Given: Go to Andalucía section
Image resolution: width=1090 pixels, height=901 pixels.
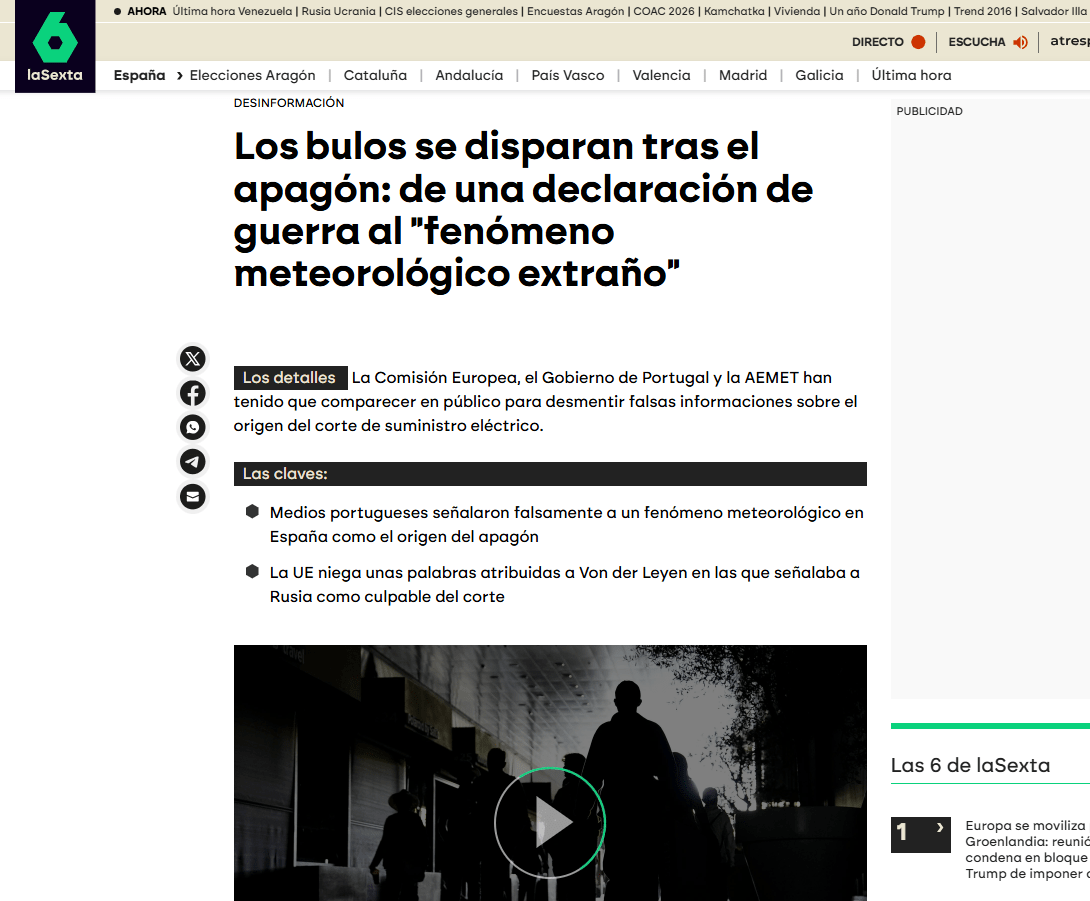Looking at the screenshot, I should point(469,75).
